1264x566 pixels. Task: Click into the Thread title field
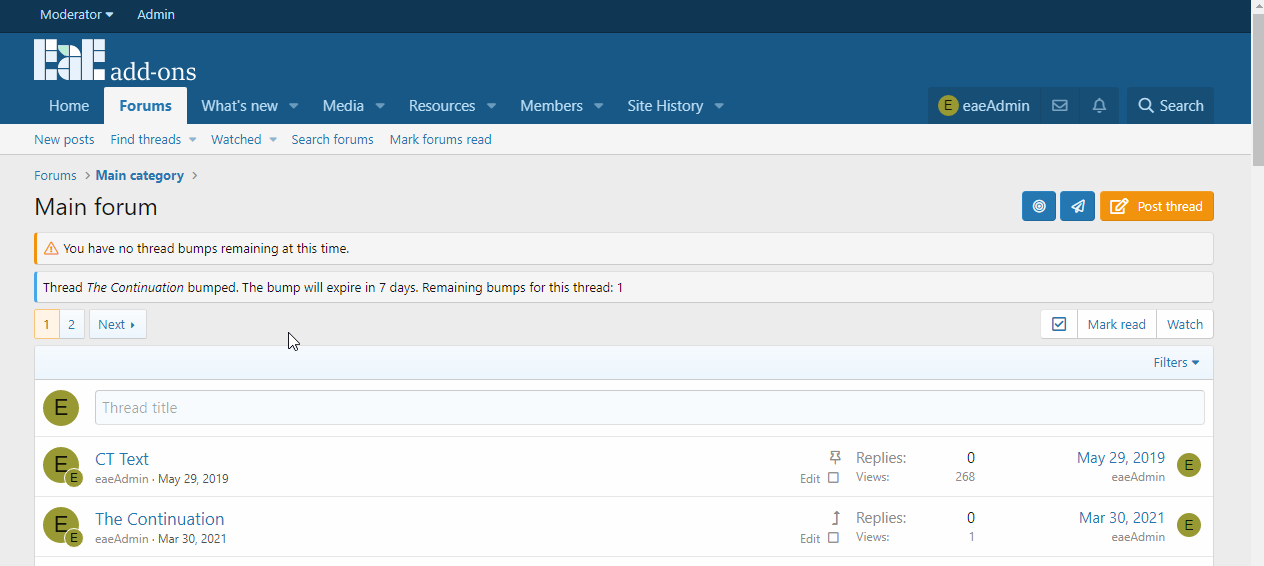coord(649,408)
